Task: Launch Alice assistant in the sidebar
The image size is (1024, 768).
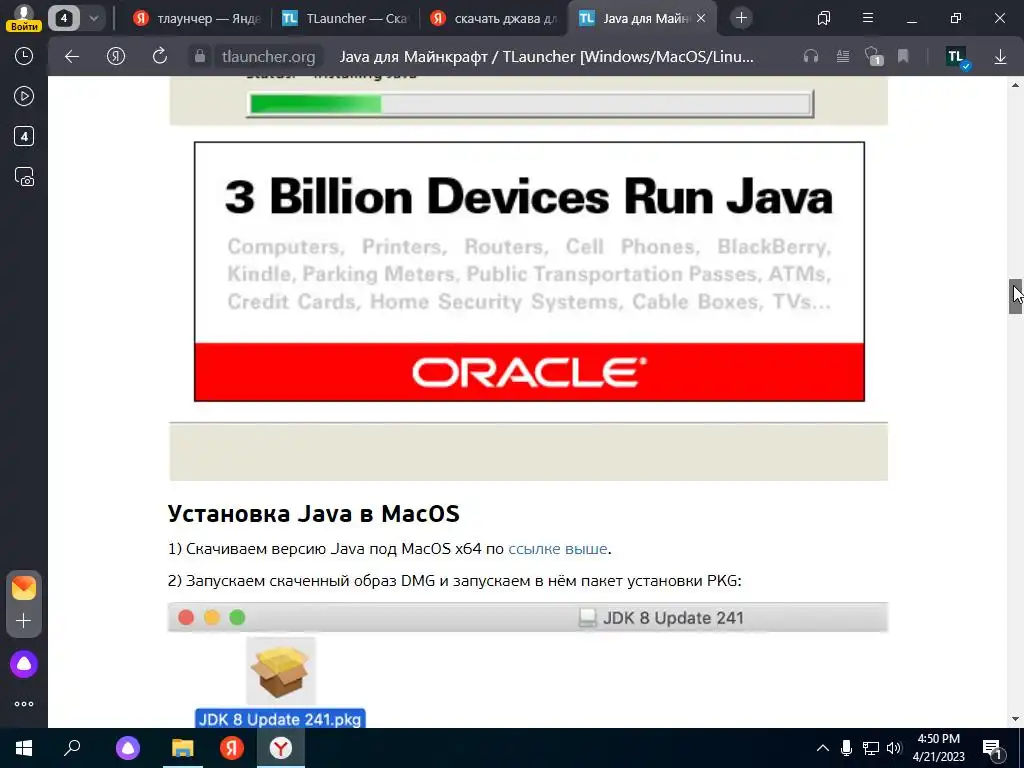Action: coord(24,664)
